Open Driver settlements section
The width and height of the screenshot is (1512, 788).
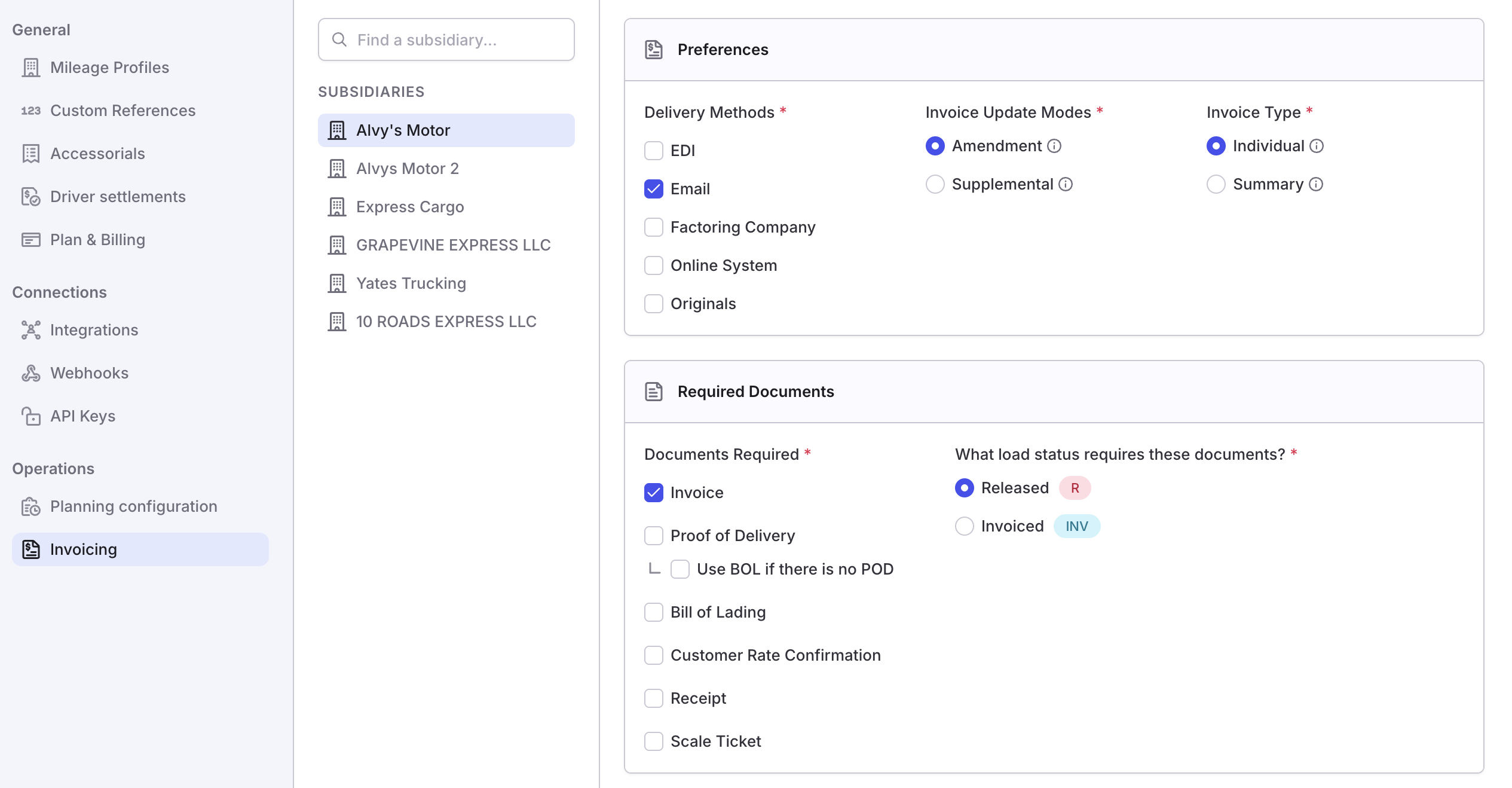[140, 197]
